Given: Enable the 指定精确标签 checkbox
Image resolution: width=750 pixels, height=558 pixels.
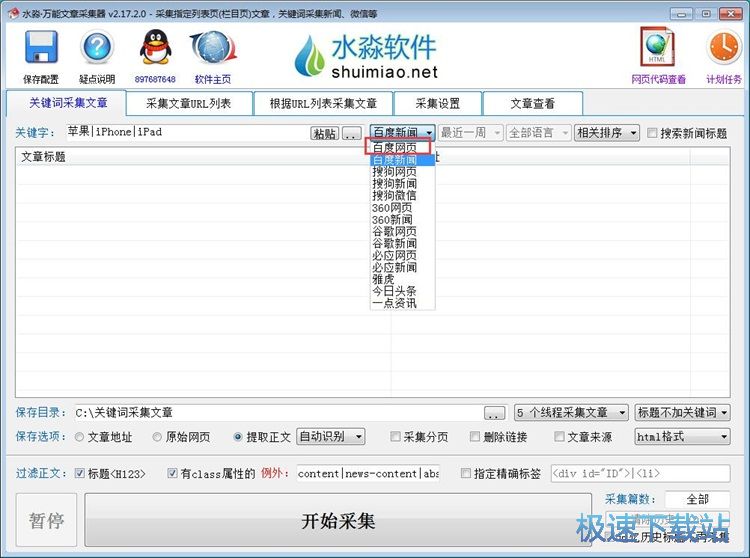Looking at the screenshot, I should pos(465,473).
